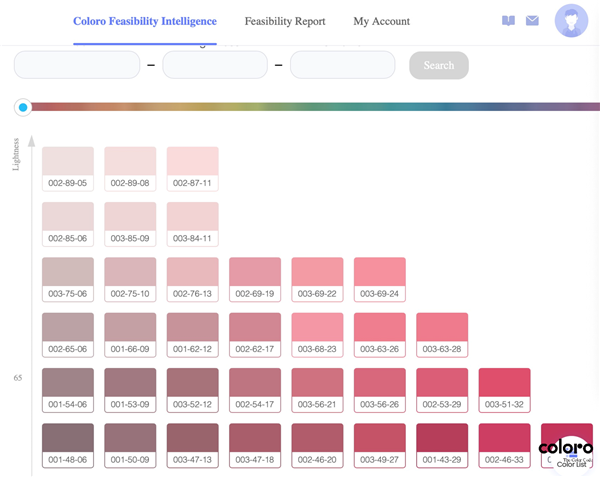Open the My Account tab
Viewport: 600px width, 477px height.
(382, 21)
